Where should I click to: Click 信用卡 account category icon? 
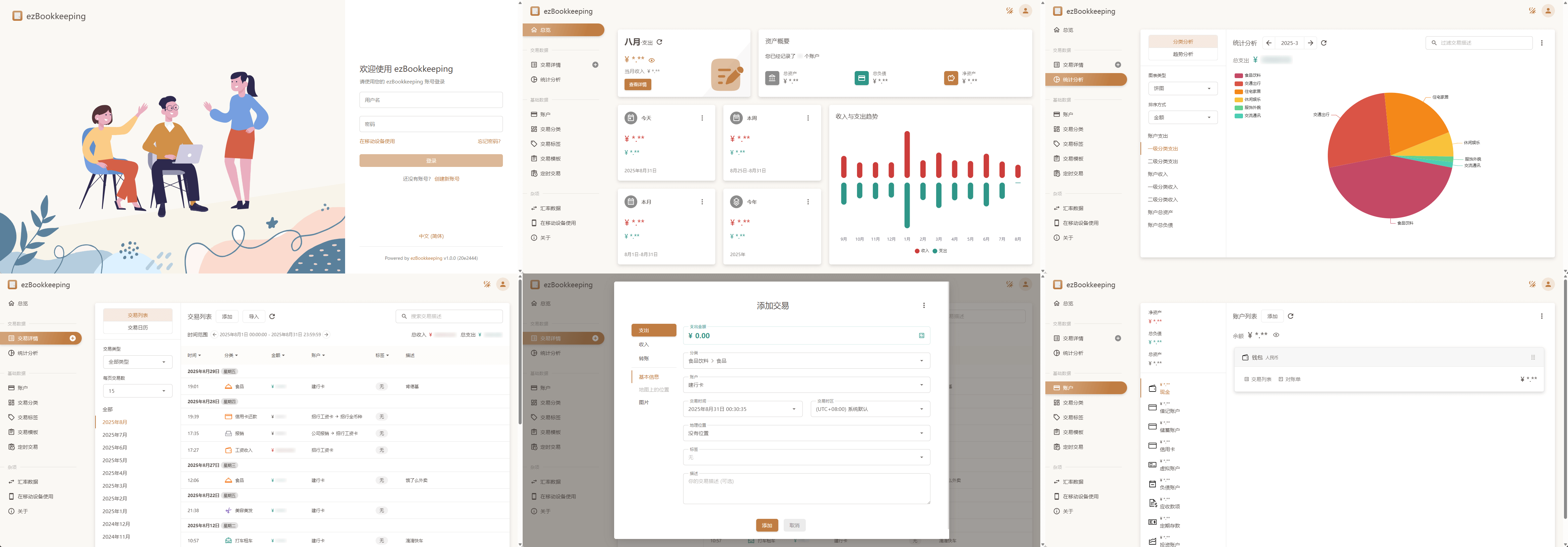[x=1152, y=446]
